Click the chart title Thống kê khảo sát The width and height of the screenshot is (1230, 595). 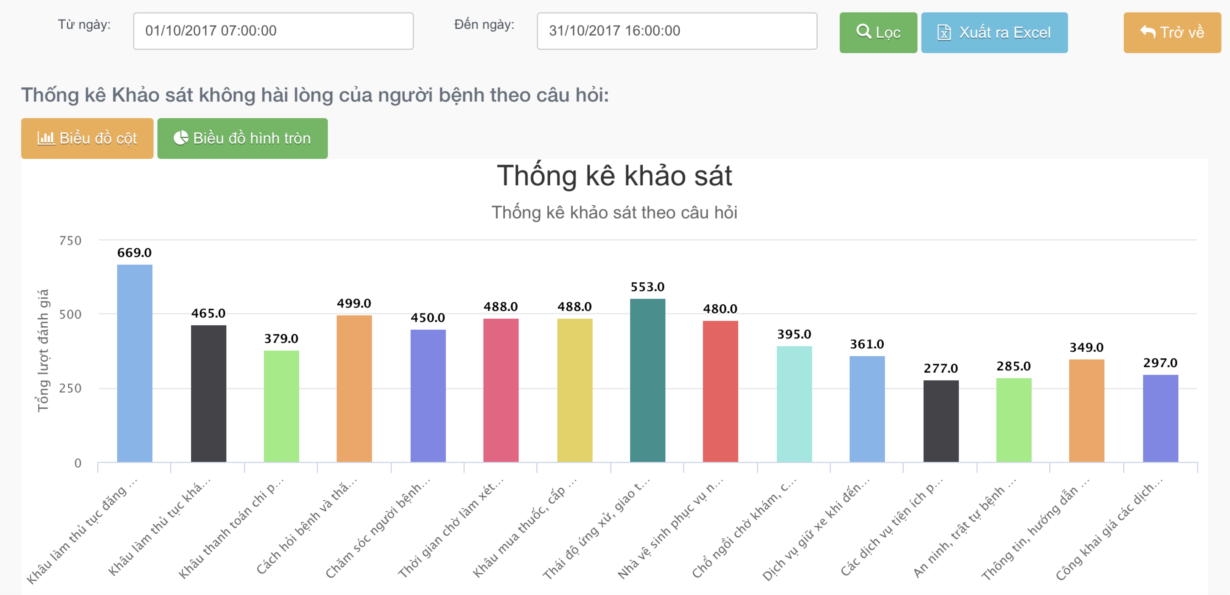coord(615,176)
